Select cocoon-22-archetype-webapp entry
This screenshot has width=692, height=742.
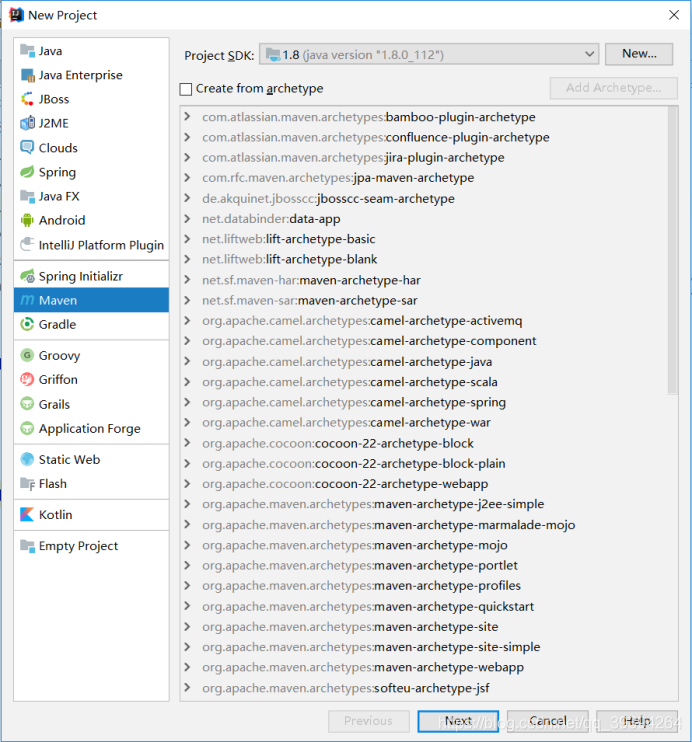345,484
